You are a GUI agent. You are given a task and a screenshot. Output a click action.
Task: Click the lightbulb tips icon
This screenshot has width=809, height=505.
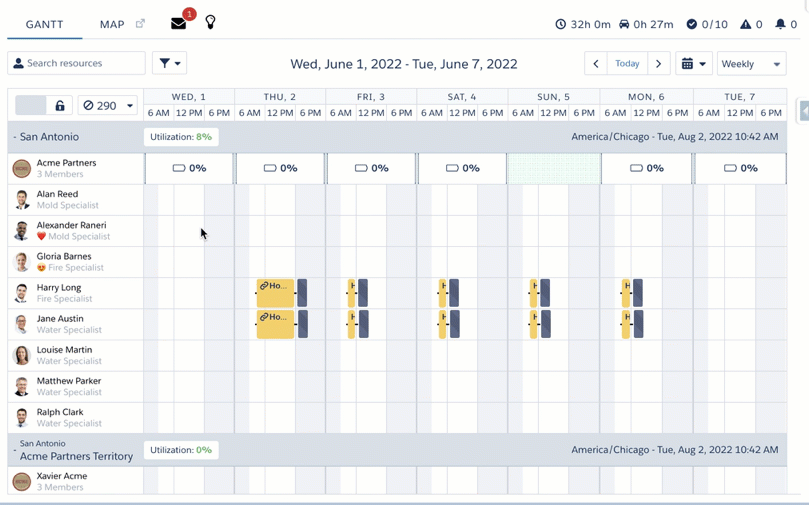(210, 23)
